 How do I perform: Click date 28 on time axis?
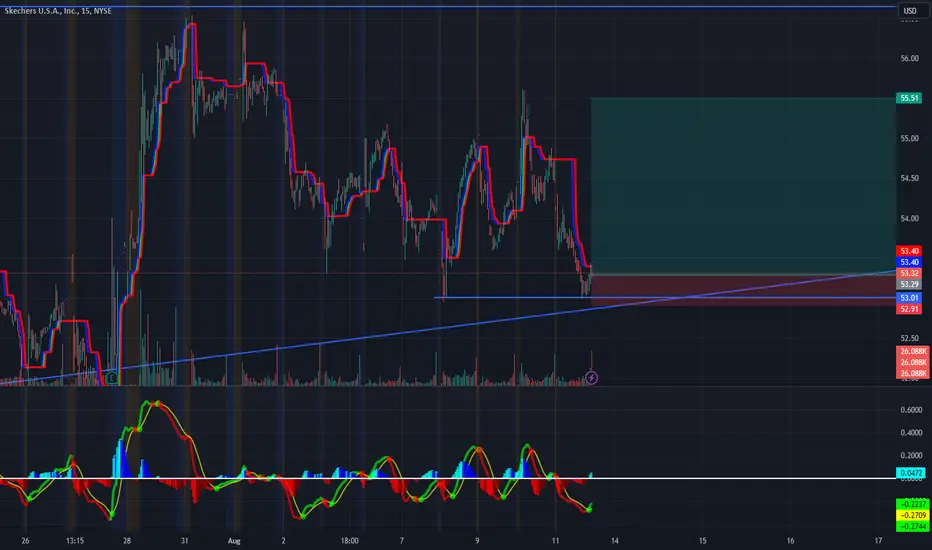127,541
